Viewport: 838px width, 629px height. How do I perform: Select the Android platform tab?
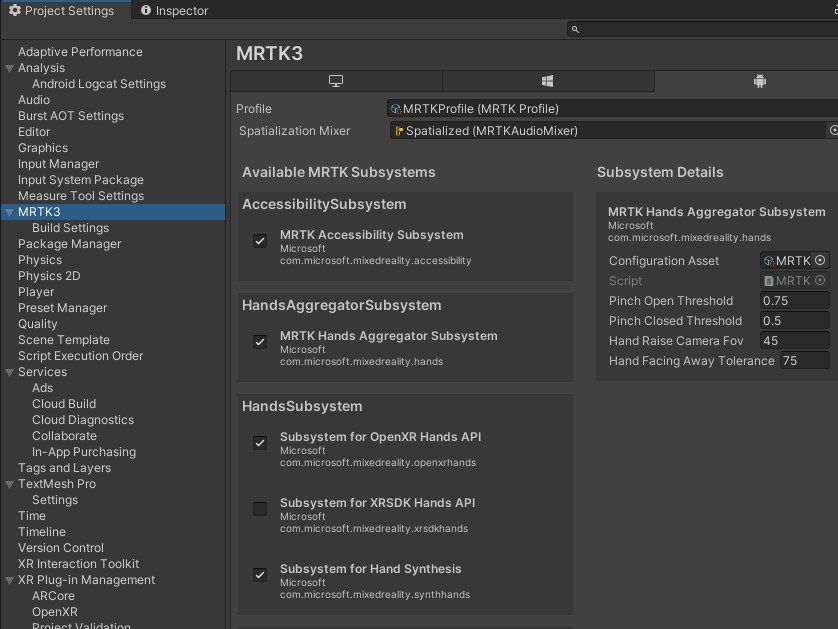(x=759, y=81)
